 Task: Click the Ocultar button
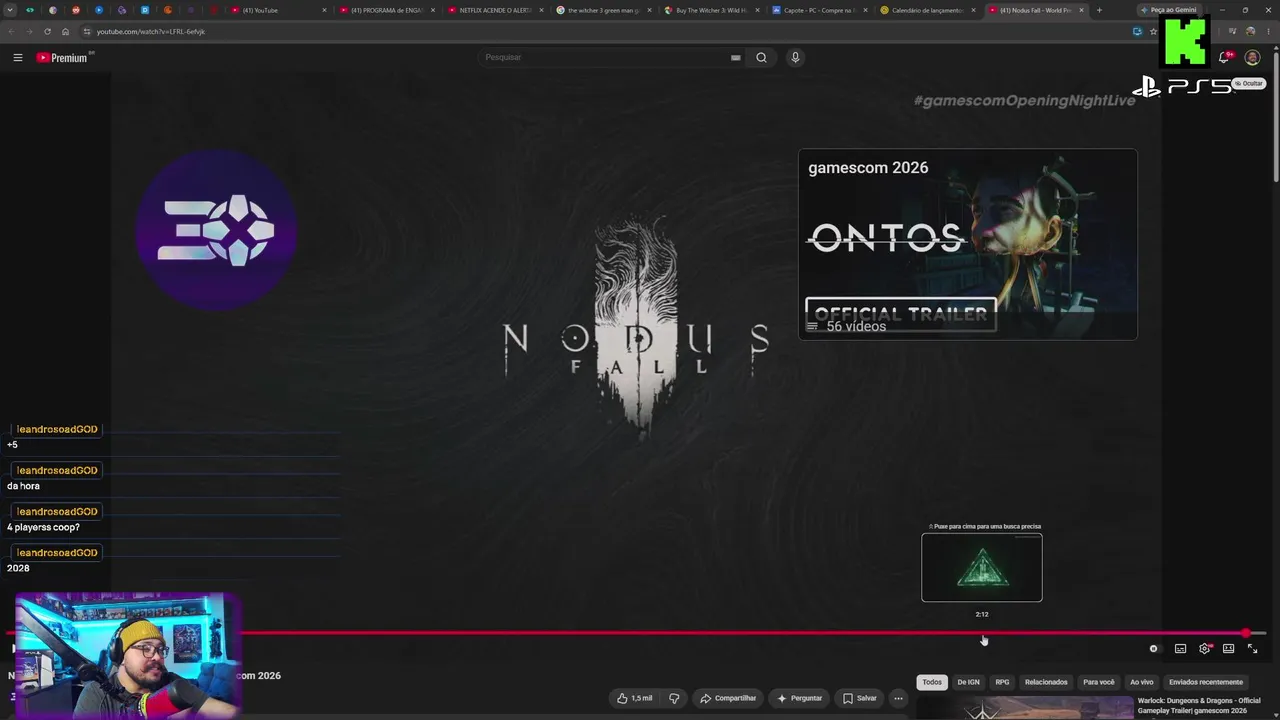click(x=1250, y=84)
